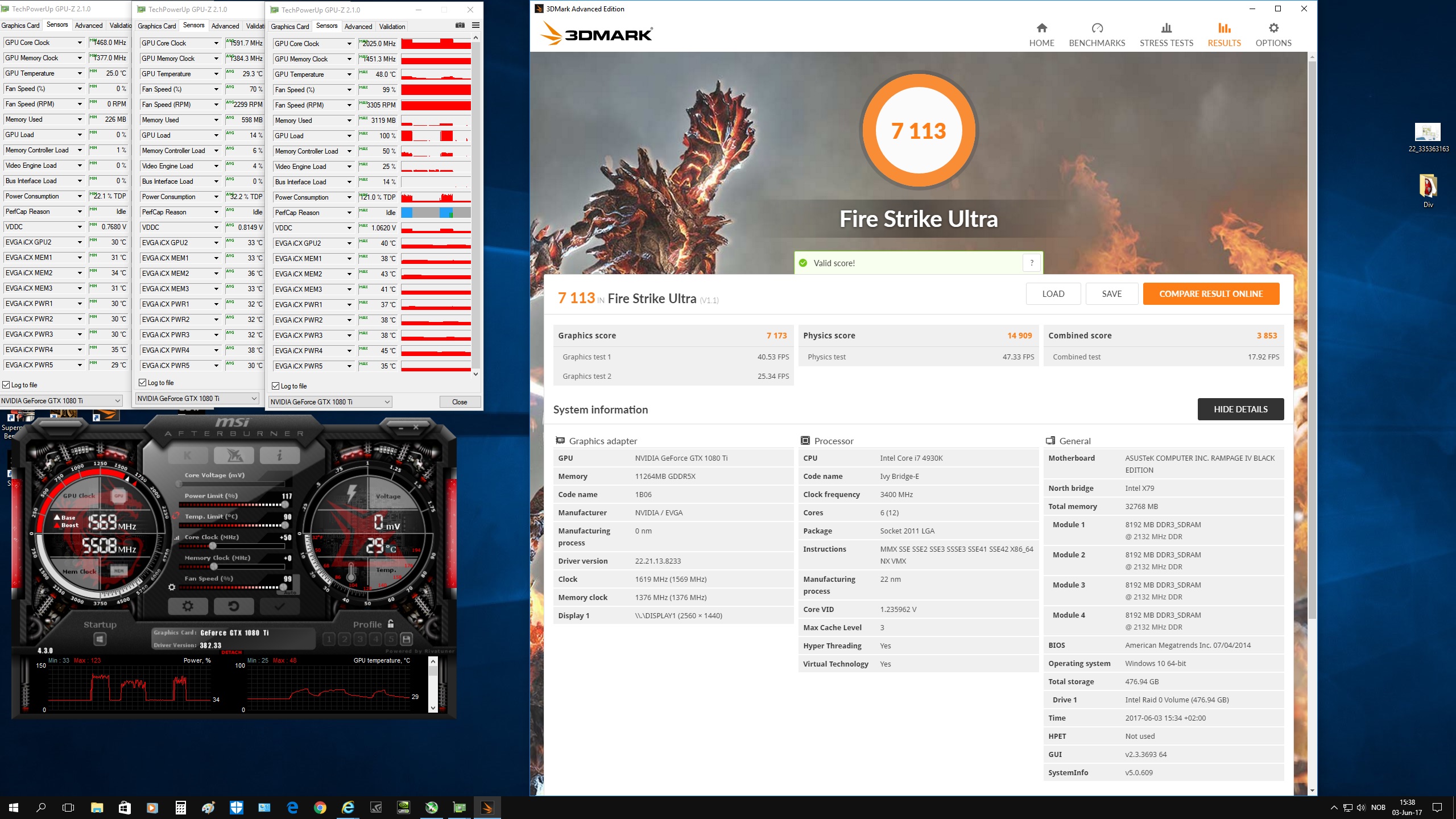The width and height of the screenshot is (1456, 819).
Task: Click HIDE DETAILS button
Action: tap(1240, 409)
